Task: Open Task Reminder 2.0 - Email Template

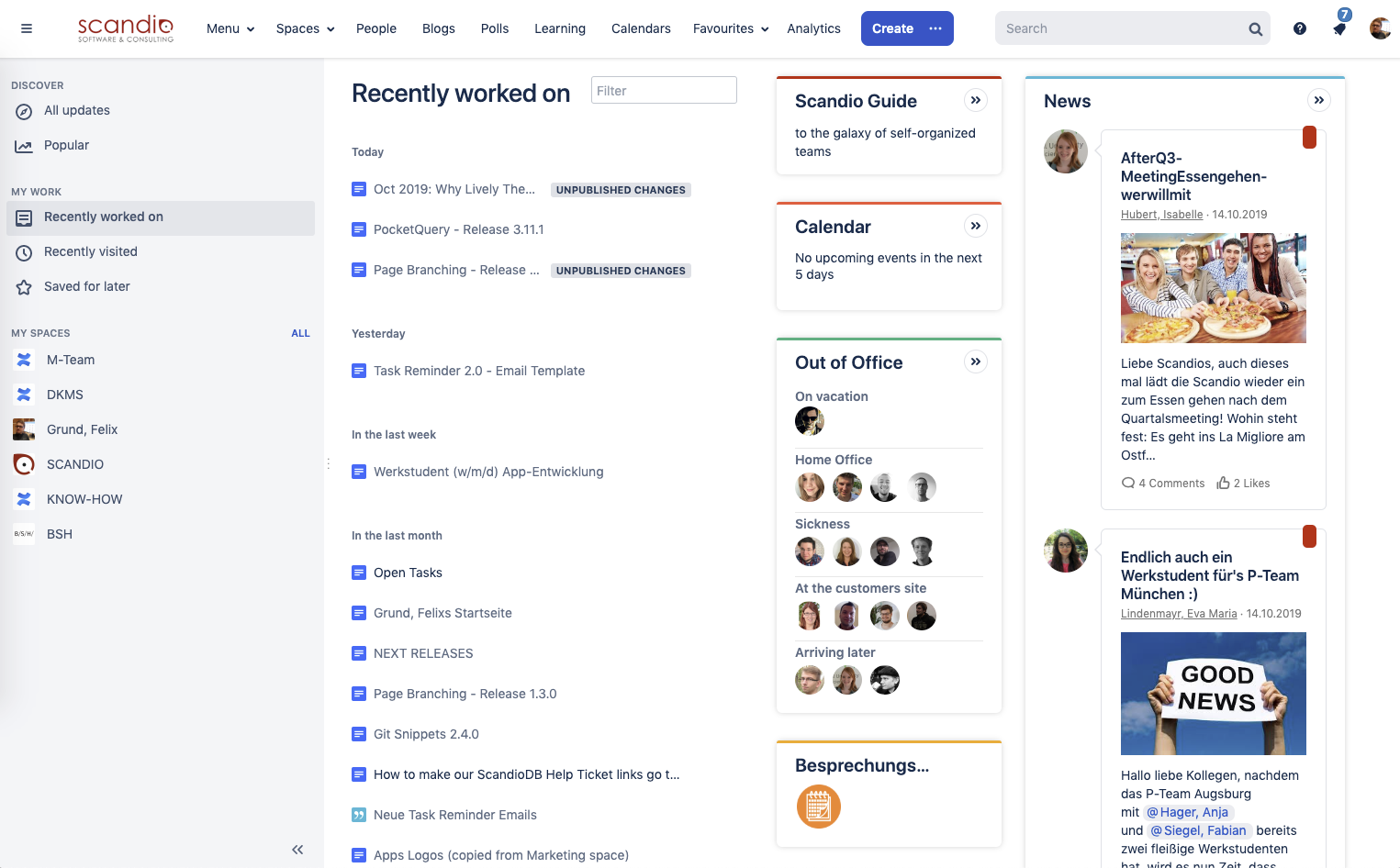Action: point(479,371)
